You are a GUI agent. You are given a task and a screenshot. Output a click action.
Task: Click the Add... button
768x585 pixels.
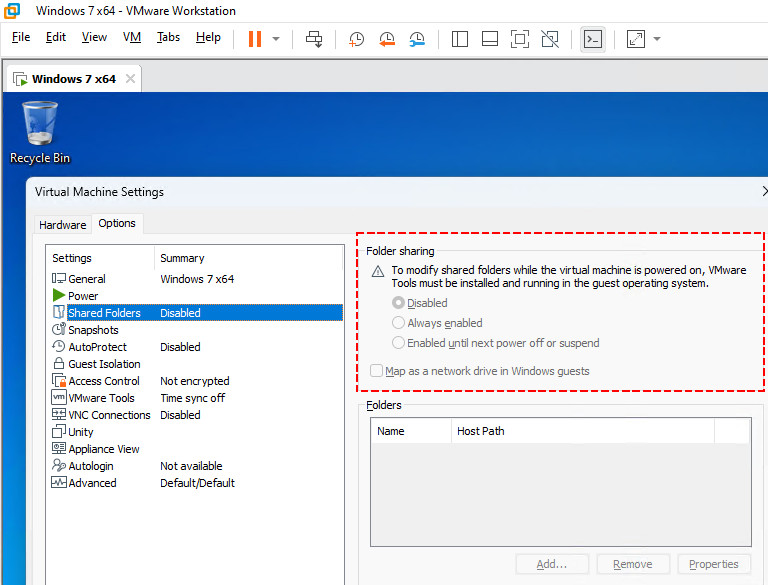point(552,564)
